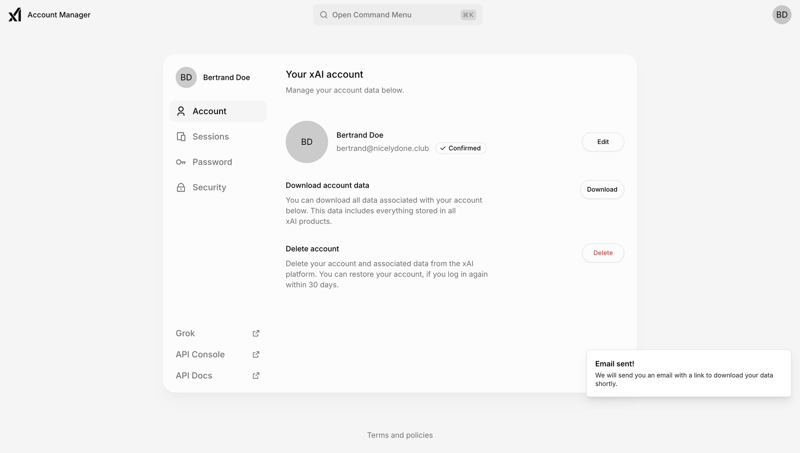
Task: Click external-link icon next to Grok
Action: coord(256,333)
